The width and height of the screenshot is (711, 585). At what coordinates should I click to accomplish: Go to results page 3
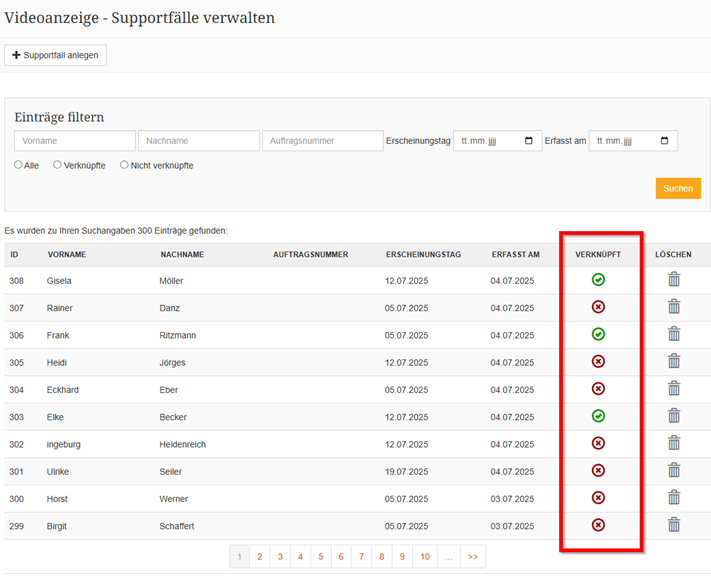point(280,556)
